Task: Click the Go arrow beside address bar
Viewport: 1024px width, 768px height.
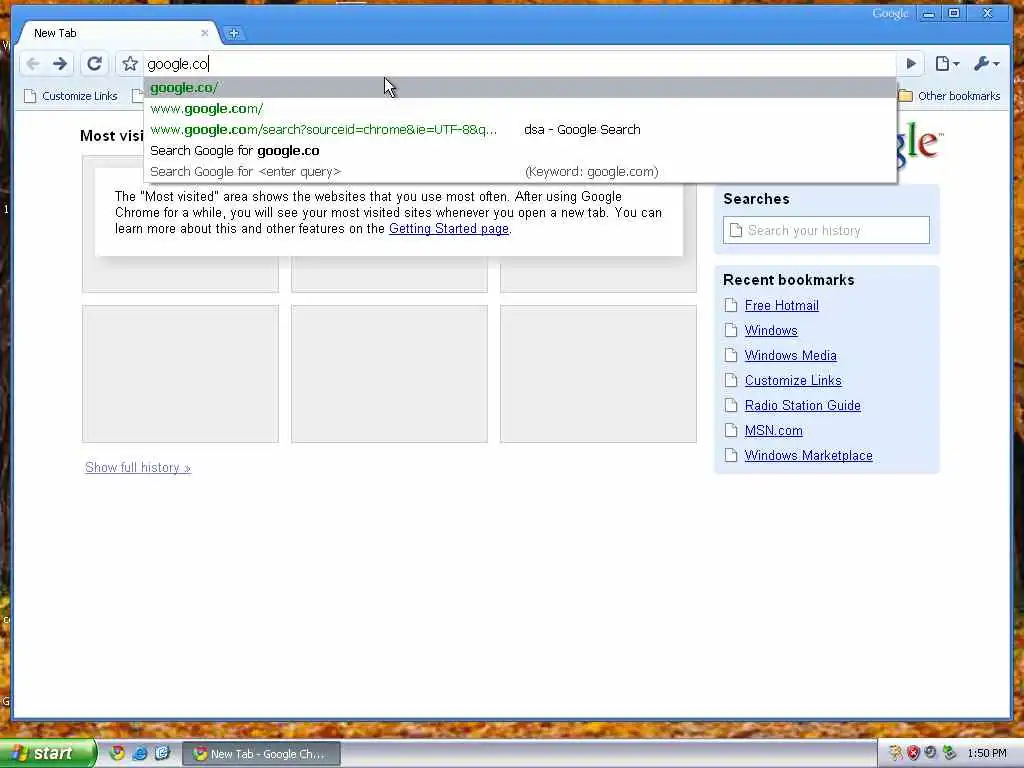Action: point(911,64)
